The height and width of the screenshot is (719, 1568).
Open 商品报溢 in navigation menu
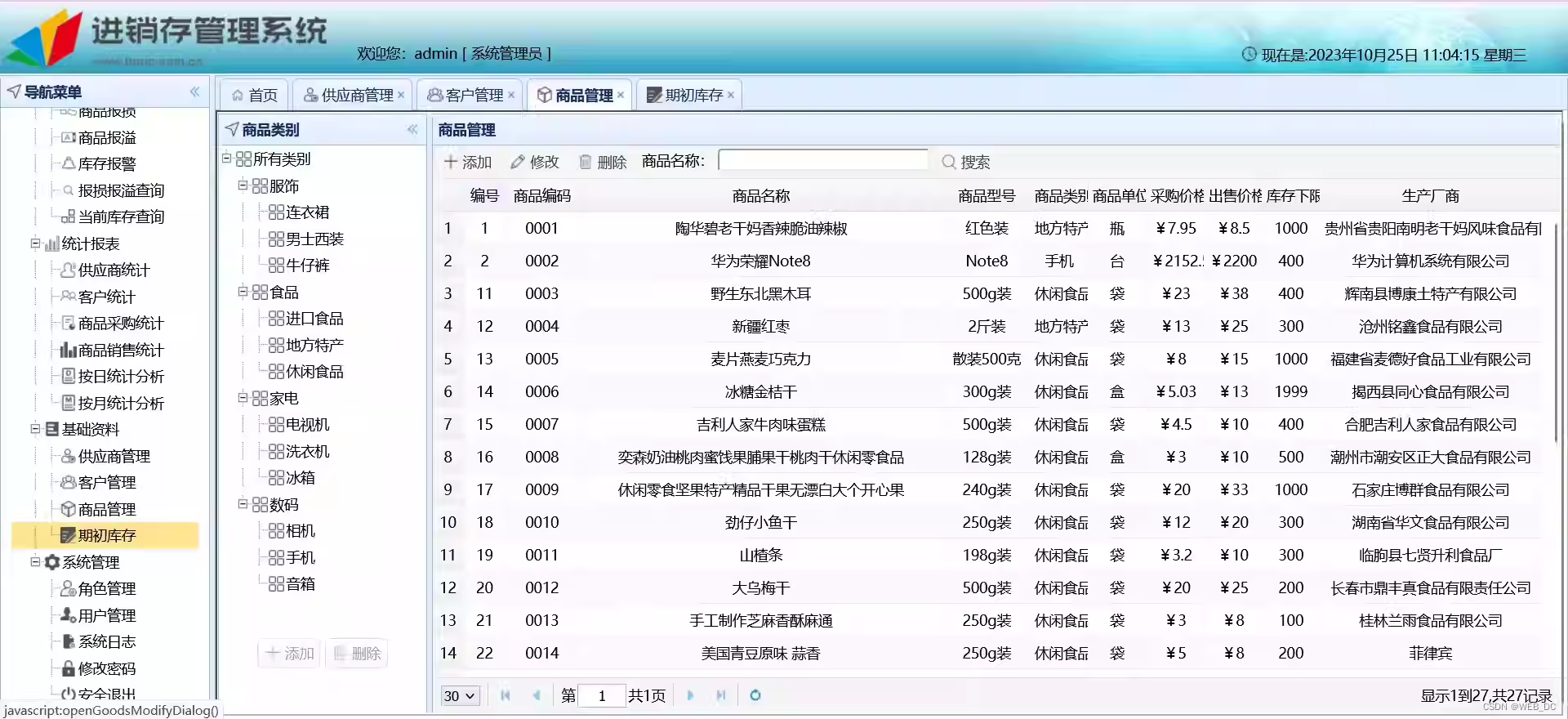click(x=107, y=137)
